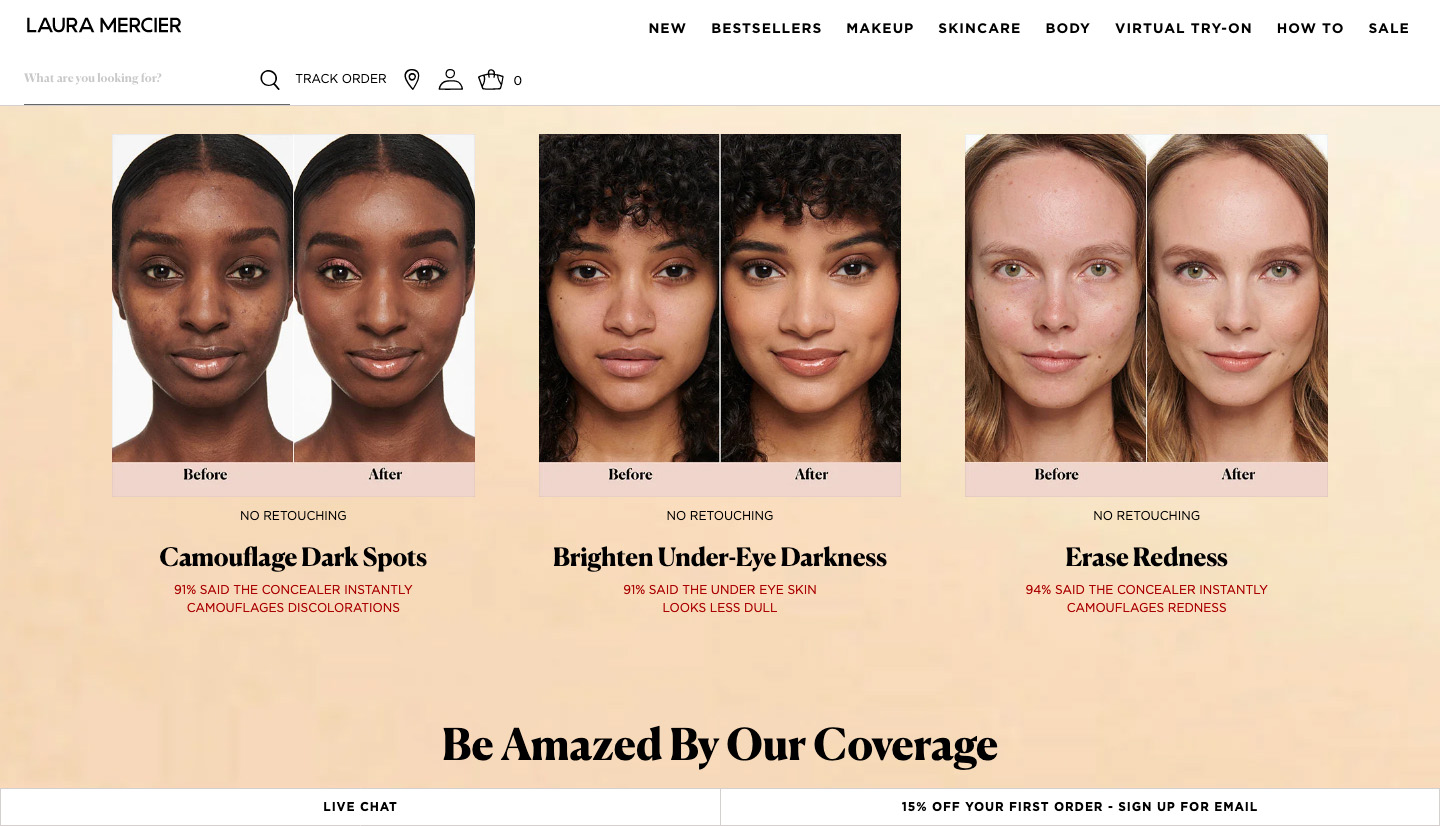Open the Skincare menu
The height and width of the screenshot is (826, 1440).
point(979,28)
